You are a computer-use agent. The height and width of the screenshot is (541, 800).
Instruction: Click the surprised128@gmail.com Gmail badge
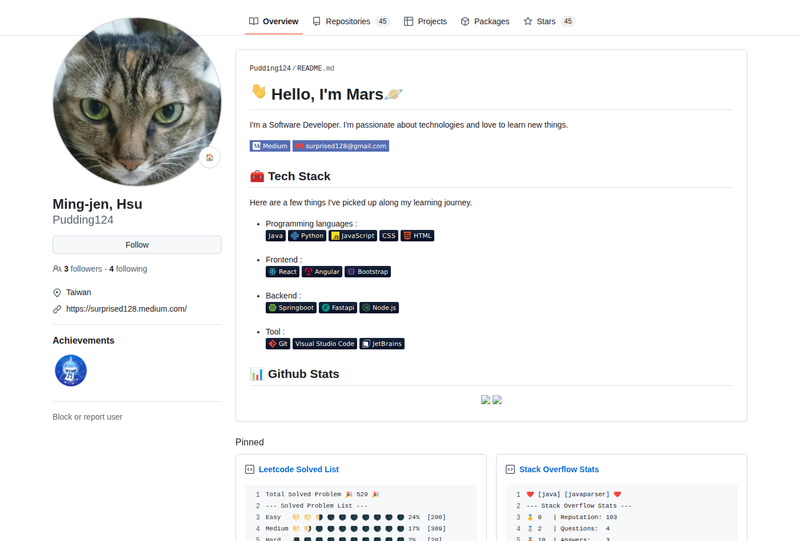(341, 146)
